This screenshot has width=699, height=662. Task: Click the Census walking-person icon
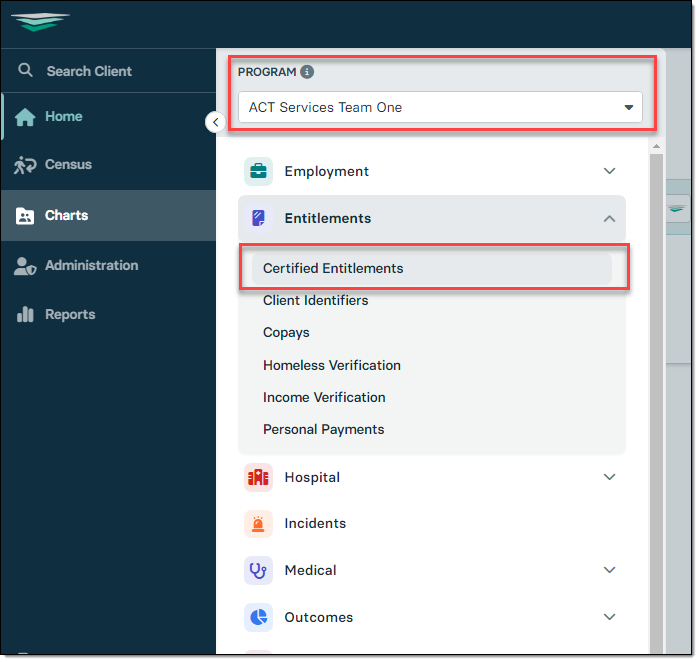point(25,165)
